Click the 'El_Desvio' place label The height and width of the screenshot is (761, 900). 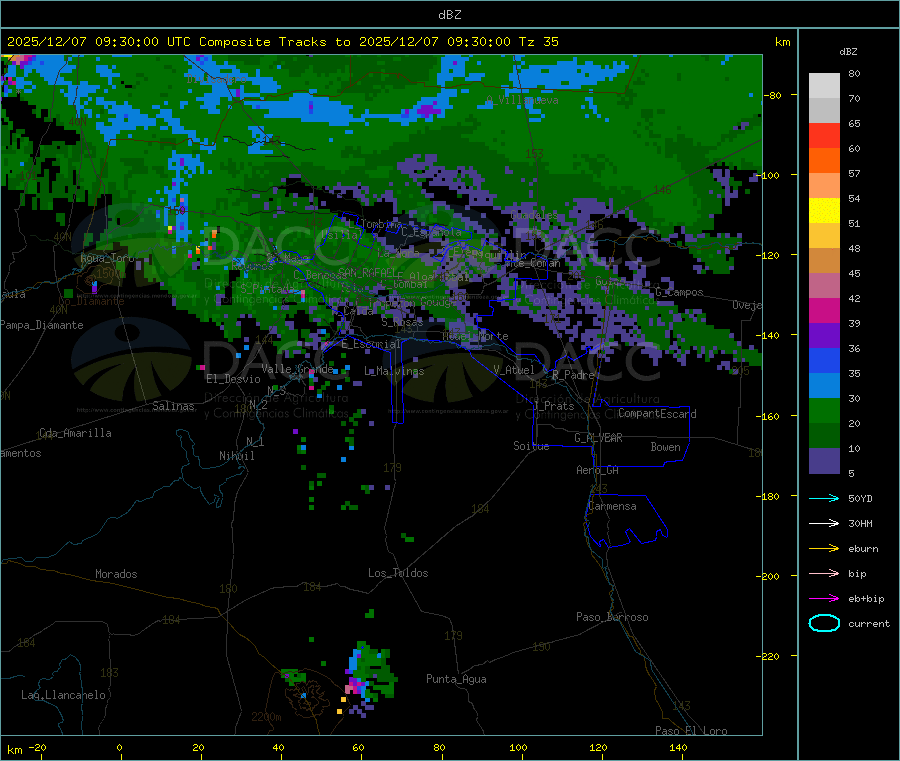233,379
